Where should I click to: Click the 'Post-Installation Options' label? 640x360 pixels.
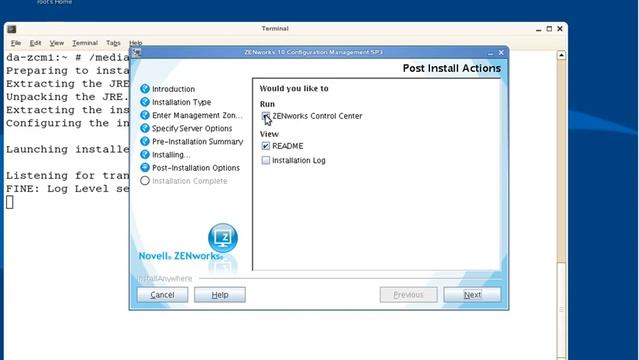tap(196, 168)
